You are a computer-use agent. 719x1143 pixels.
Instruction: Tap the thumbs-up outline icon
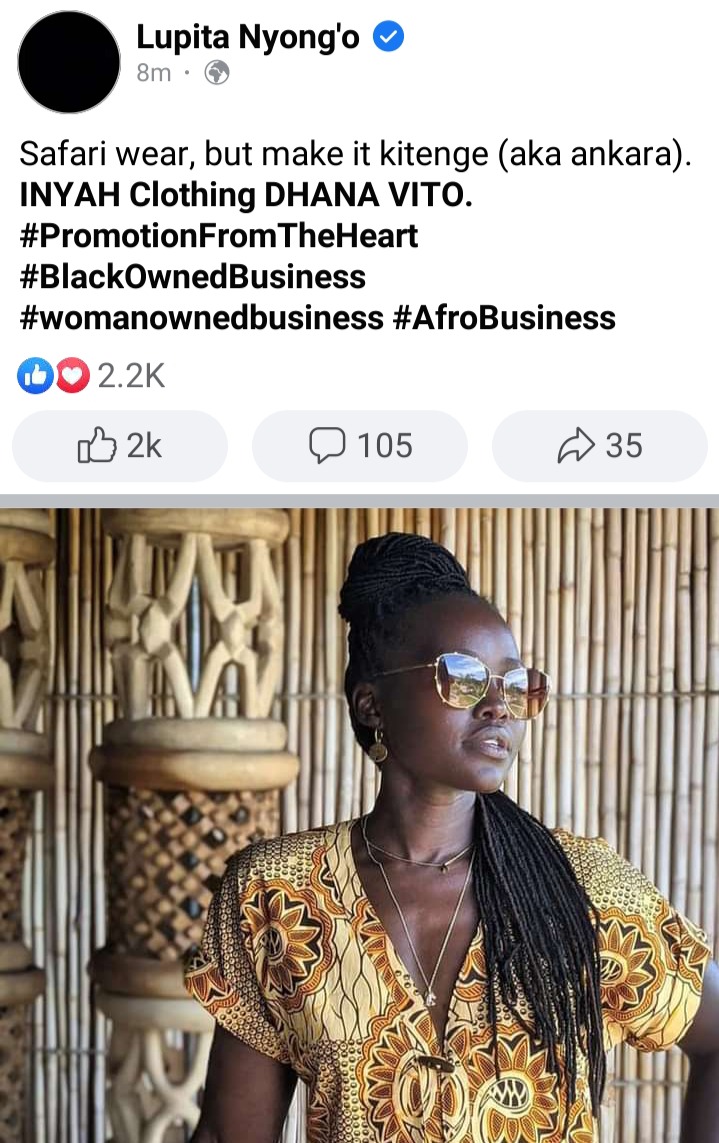(x=97, y=445)
